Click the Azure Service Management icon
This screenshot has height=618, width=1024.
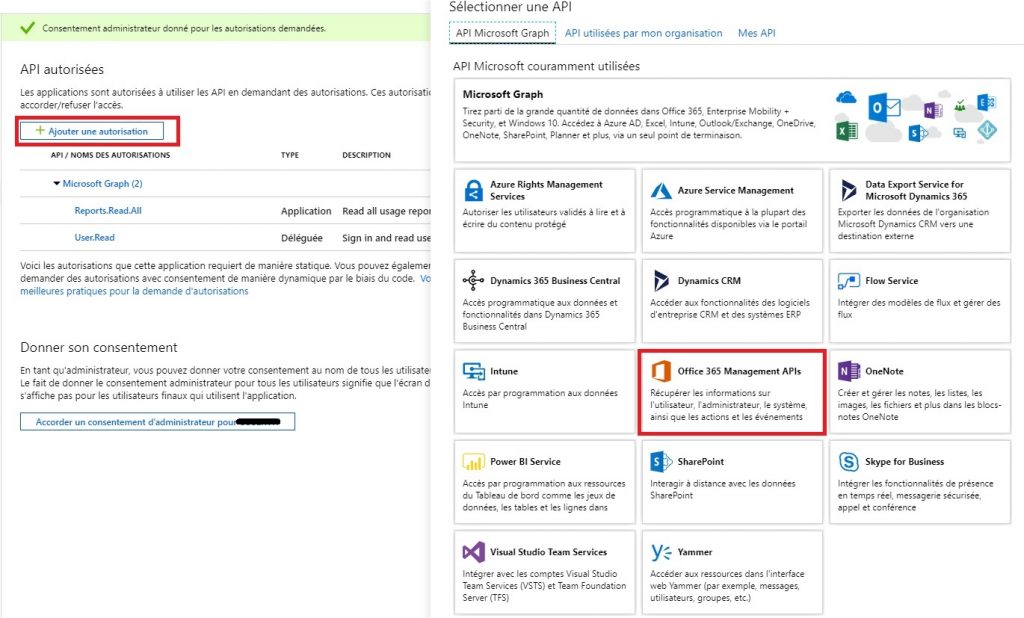point(661,191)
